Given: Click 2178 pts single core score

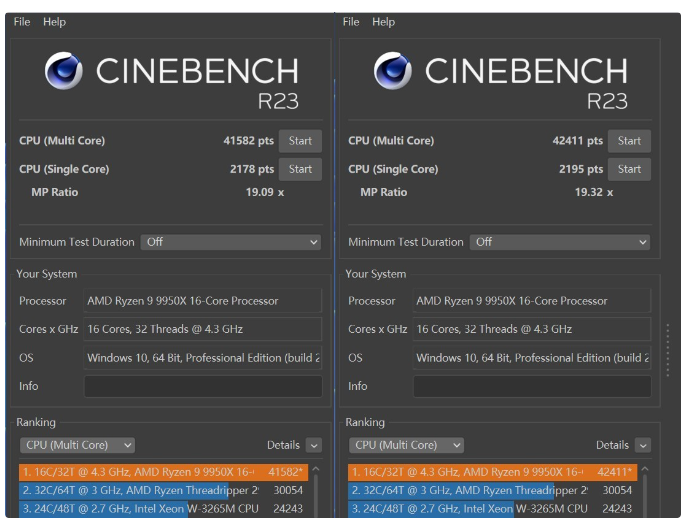Looking at the screenshot, I should pyautogui.click(x=252, y=169).
